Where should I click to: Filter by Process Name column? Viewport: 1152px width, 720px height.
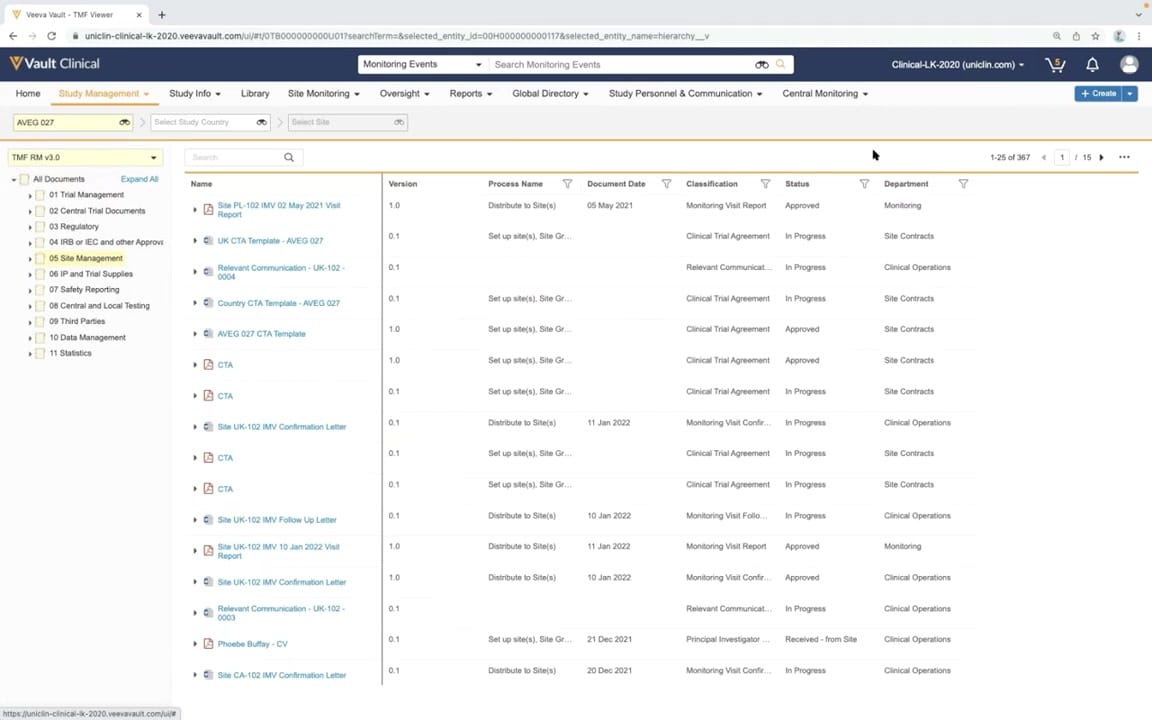point(567,184)
